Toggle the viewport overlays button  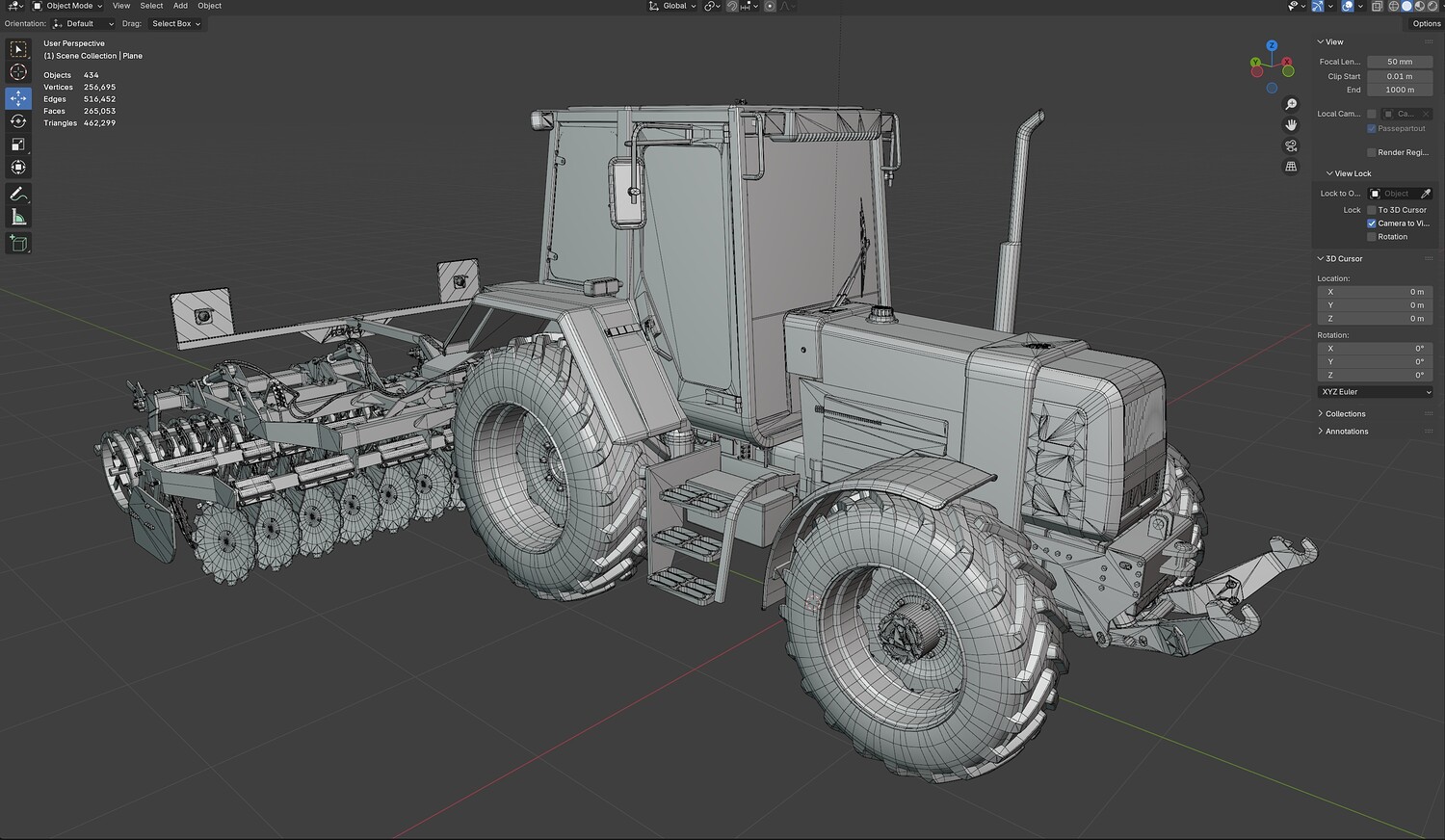[1347, 6]
